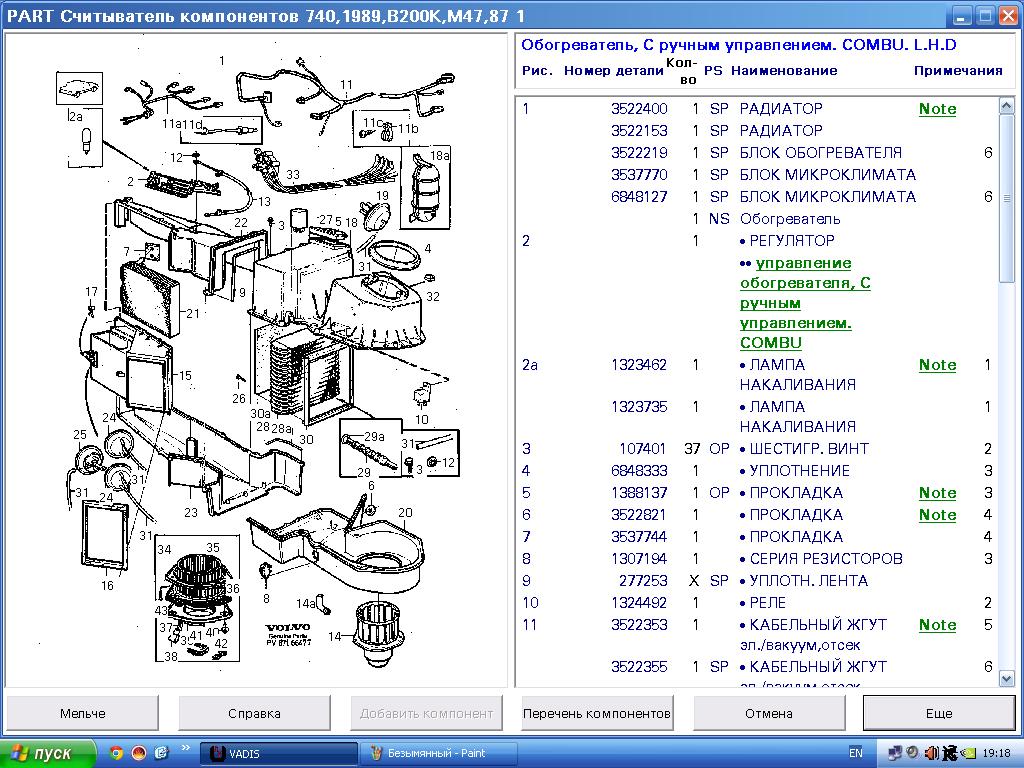Open the Note link for РАДИАТОР 3522400
The image size is (1024, 768).
click(x=937, y=109)
